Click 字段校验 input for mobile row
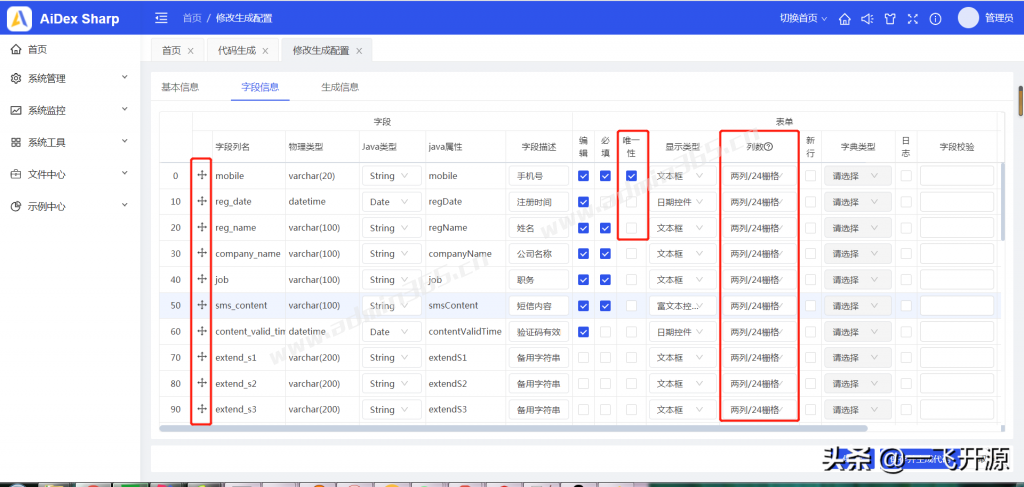The width and height of the screenshot is (1024, 487). click(x=957, y=176)
